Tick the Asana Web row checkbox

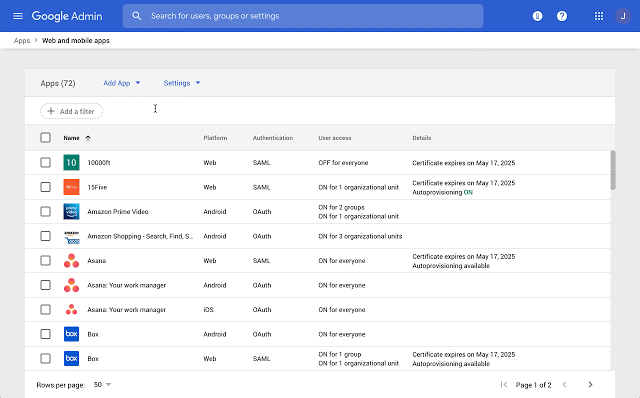pos(45,260)
